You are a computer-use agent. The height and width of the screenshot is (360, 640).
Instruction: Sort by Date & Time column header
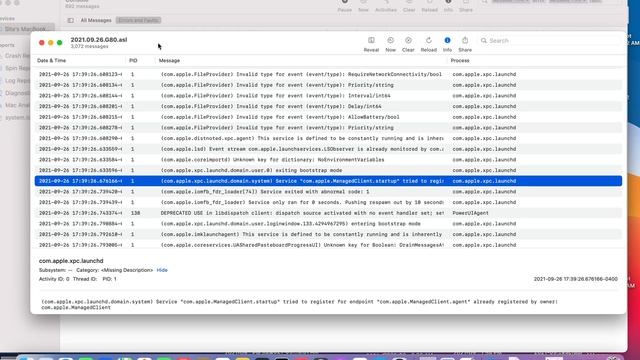(x=51, y=60)
